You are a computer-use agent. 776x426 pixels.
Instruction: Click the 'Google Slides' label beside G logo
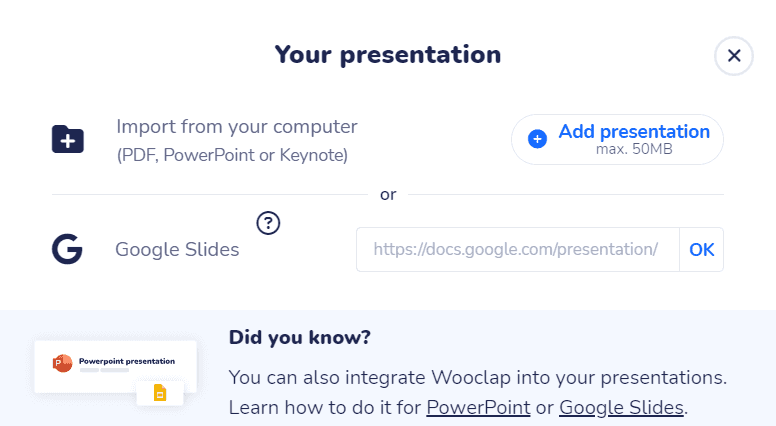[x=177, y=249]
